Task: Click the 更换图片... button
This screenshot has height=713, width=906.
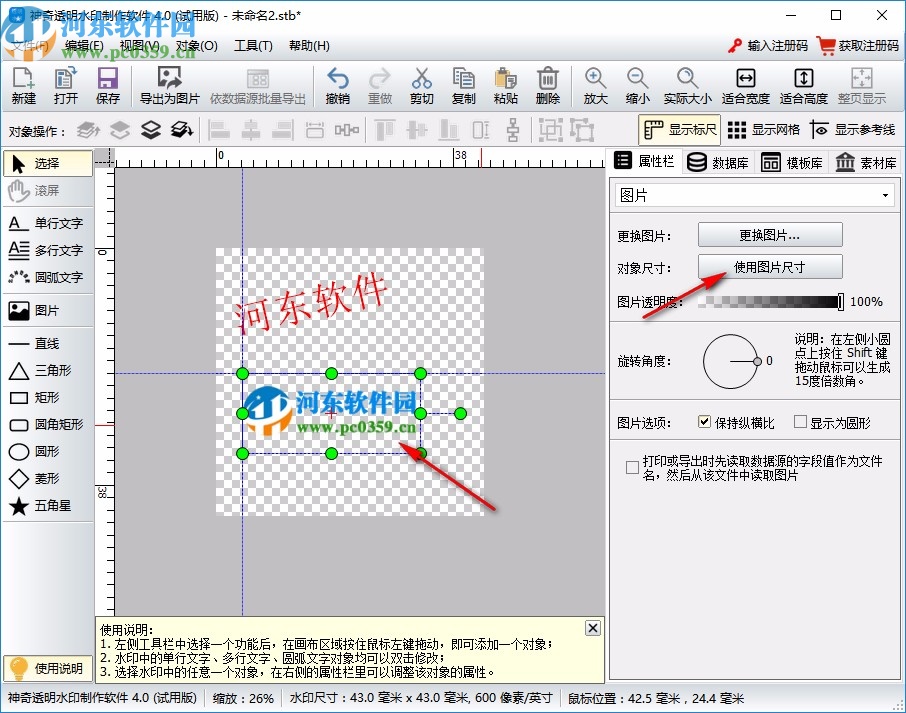Action: coord(770,235)
